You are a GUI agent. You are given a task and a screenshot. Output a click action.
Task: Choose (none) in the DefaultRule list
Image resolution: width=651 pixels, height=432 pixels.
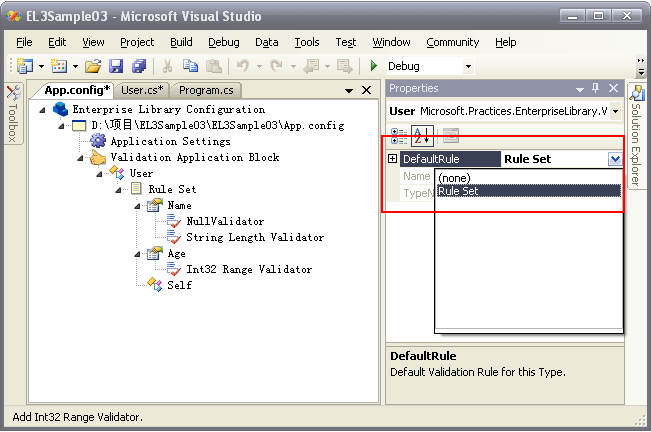click(x=529, y=178)
